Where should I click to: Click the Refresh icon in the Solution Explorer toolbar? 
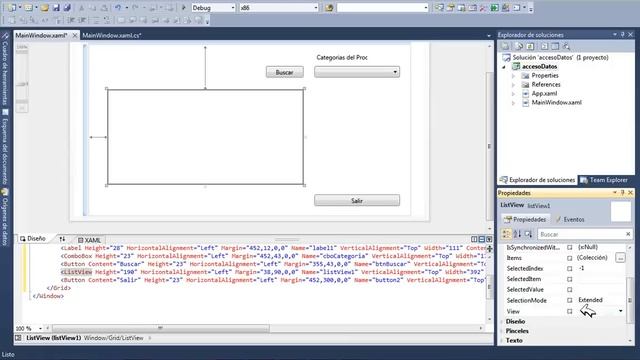click(x=530, y=46)
